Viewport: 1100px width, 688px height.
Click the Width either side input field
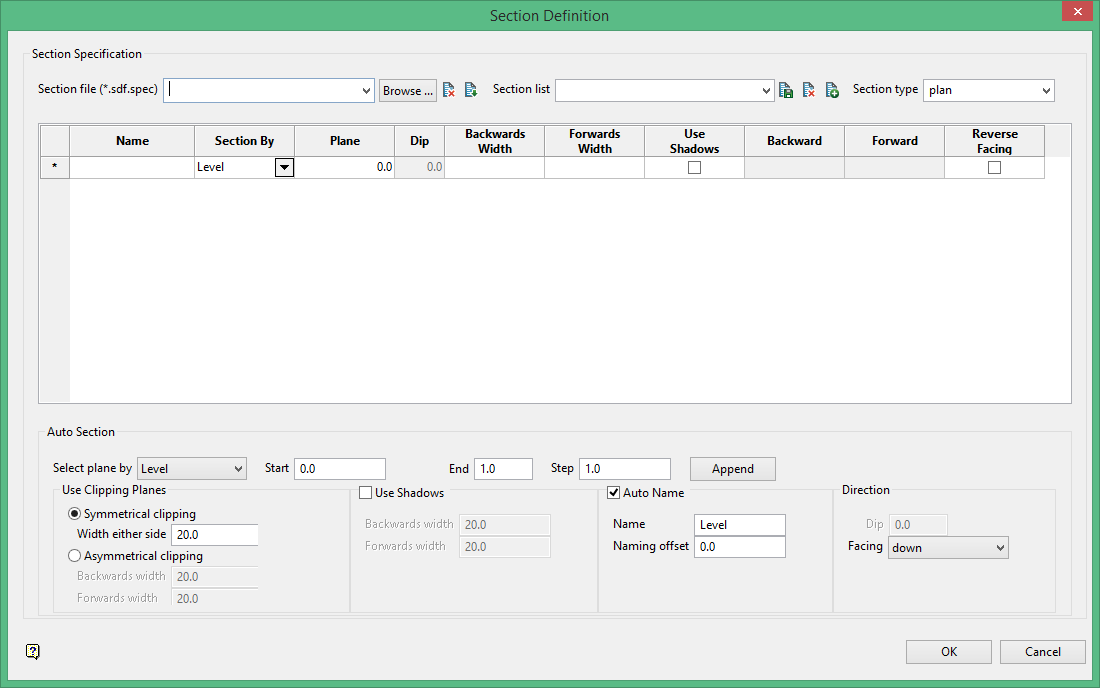(x=214, y=535)
